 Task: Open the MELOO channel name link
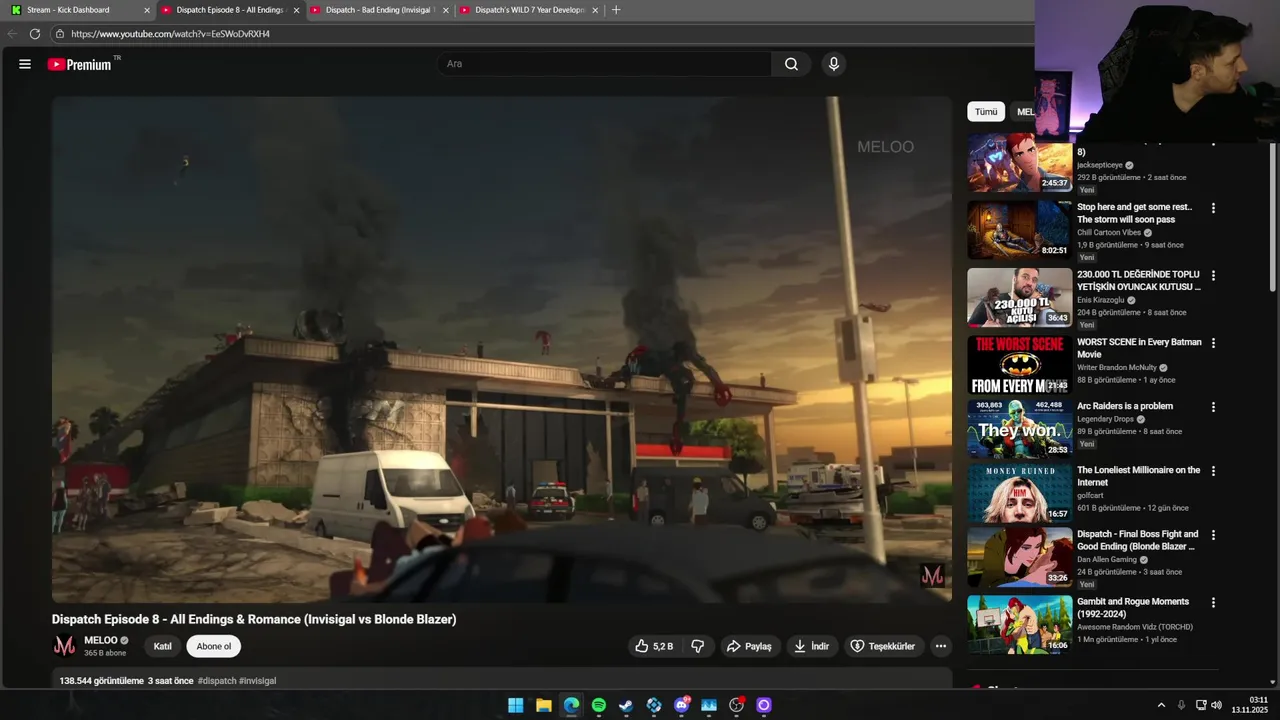101,640
